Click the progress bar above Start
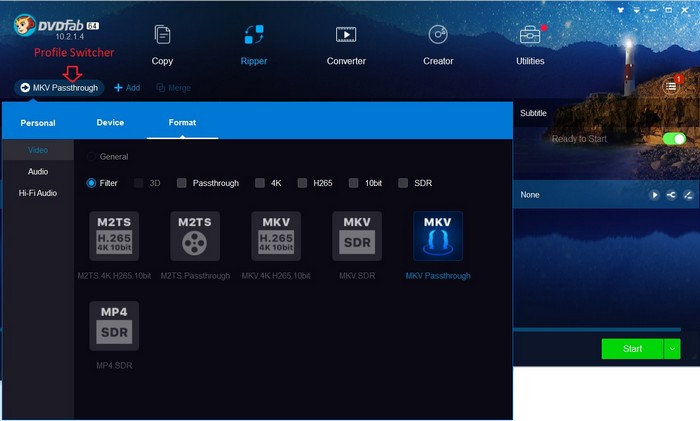Viewport: 700px width, 421px height. click(x=597, y=330)
